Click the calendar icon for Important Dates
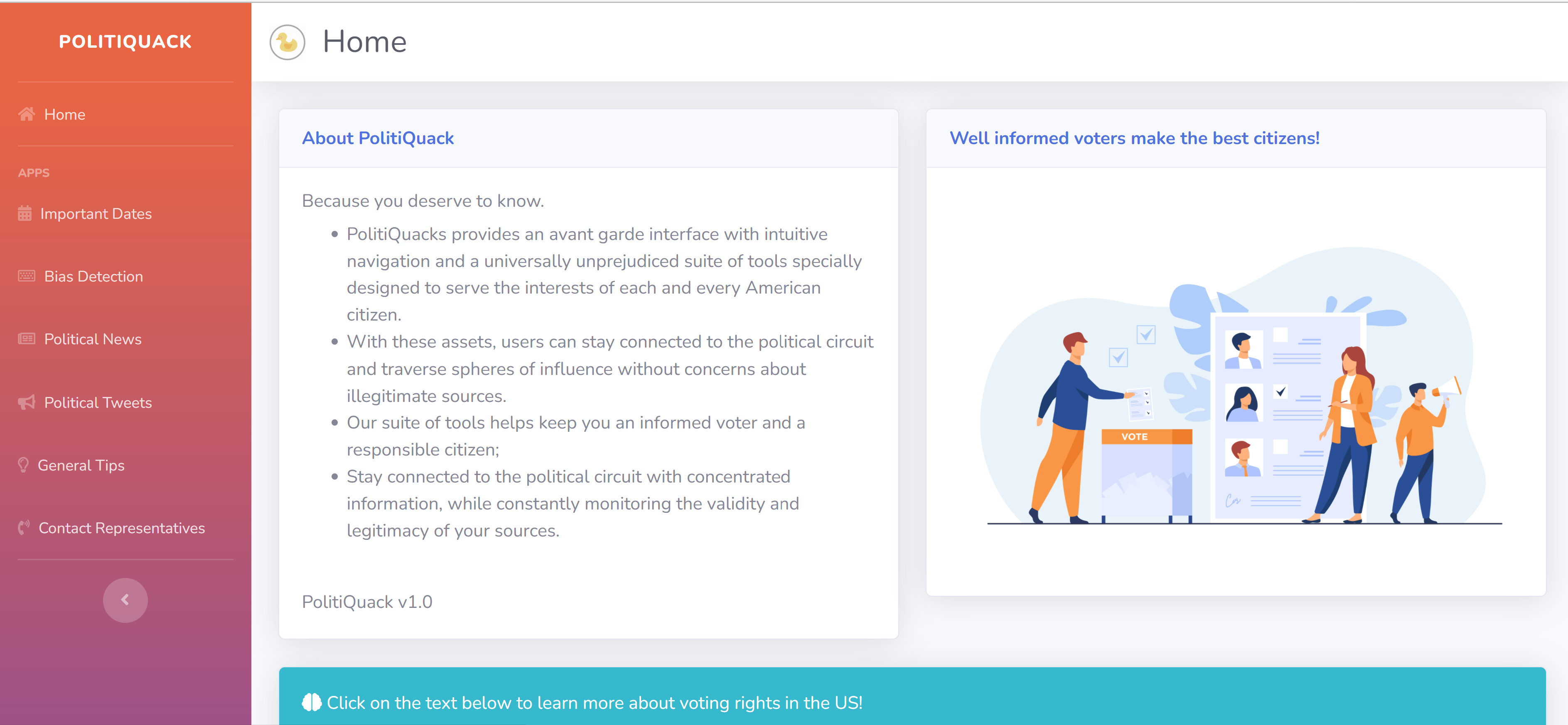The image size is (1568, 725). click(x=25, y=213)
